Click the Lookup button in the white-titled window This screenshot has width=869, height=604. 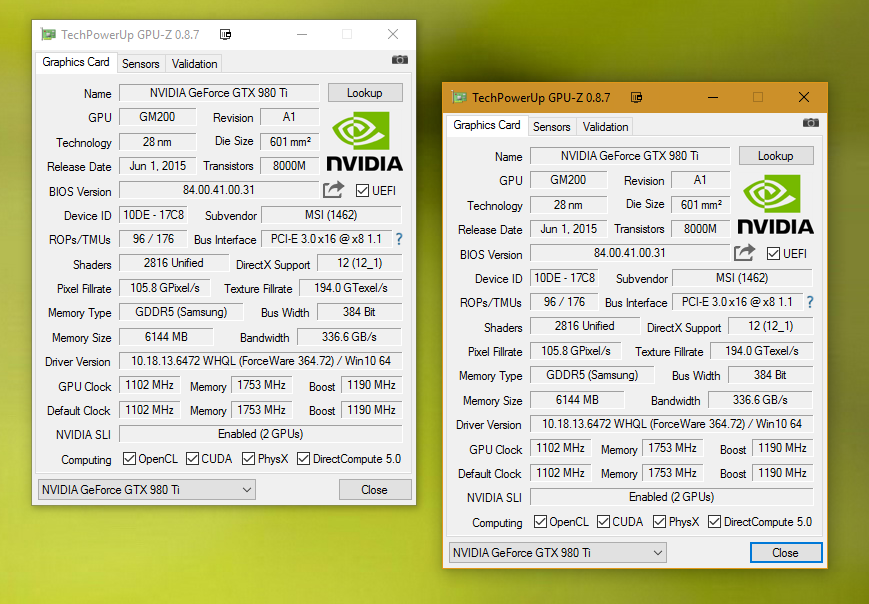tap(365, 93)
